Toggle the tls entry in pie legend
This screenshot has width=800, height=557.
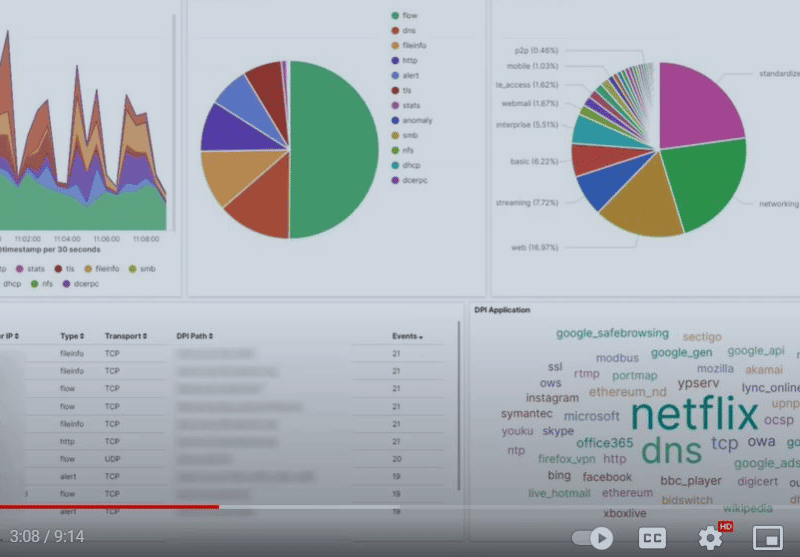pos(402,90)
